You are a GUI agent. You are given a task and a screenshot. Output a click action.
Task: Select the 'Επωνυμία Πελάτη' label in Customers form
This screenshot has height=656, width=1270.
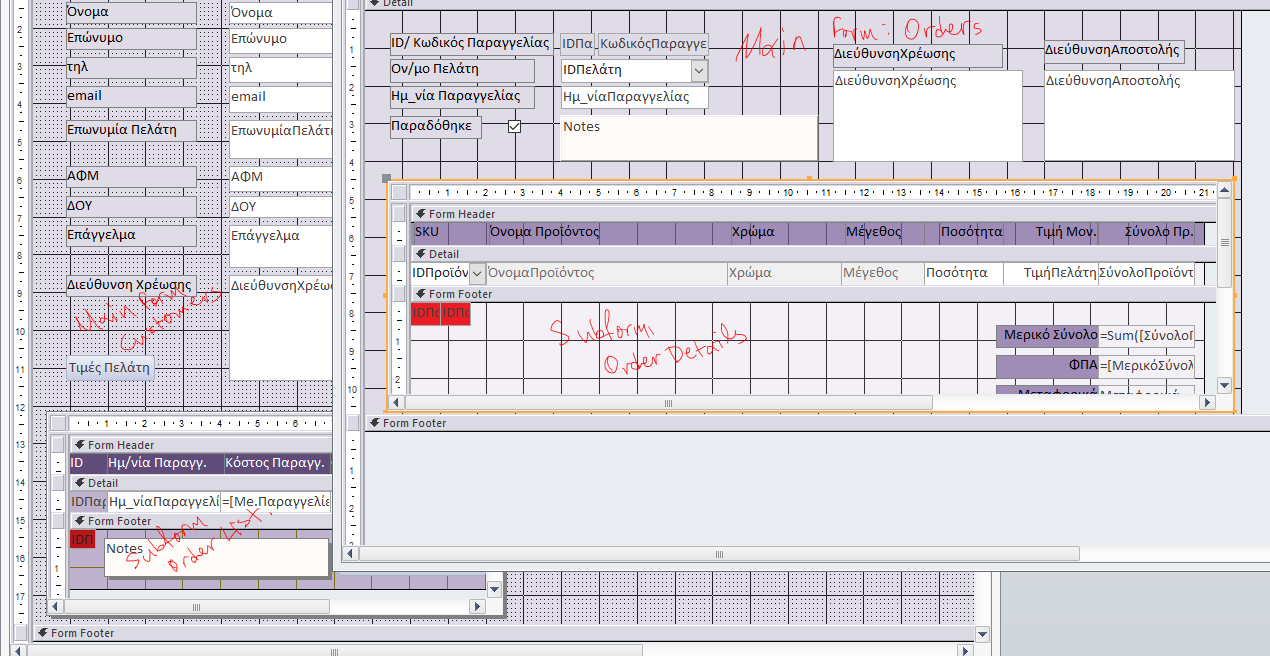point(131,130)
